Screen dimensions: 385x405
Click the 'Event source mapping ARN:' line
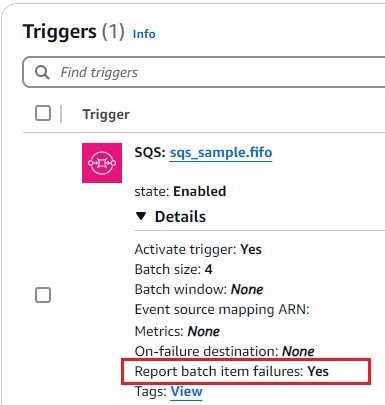[222, 310]
